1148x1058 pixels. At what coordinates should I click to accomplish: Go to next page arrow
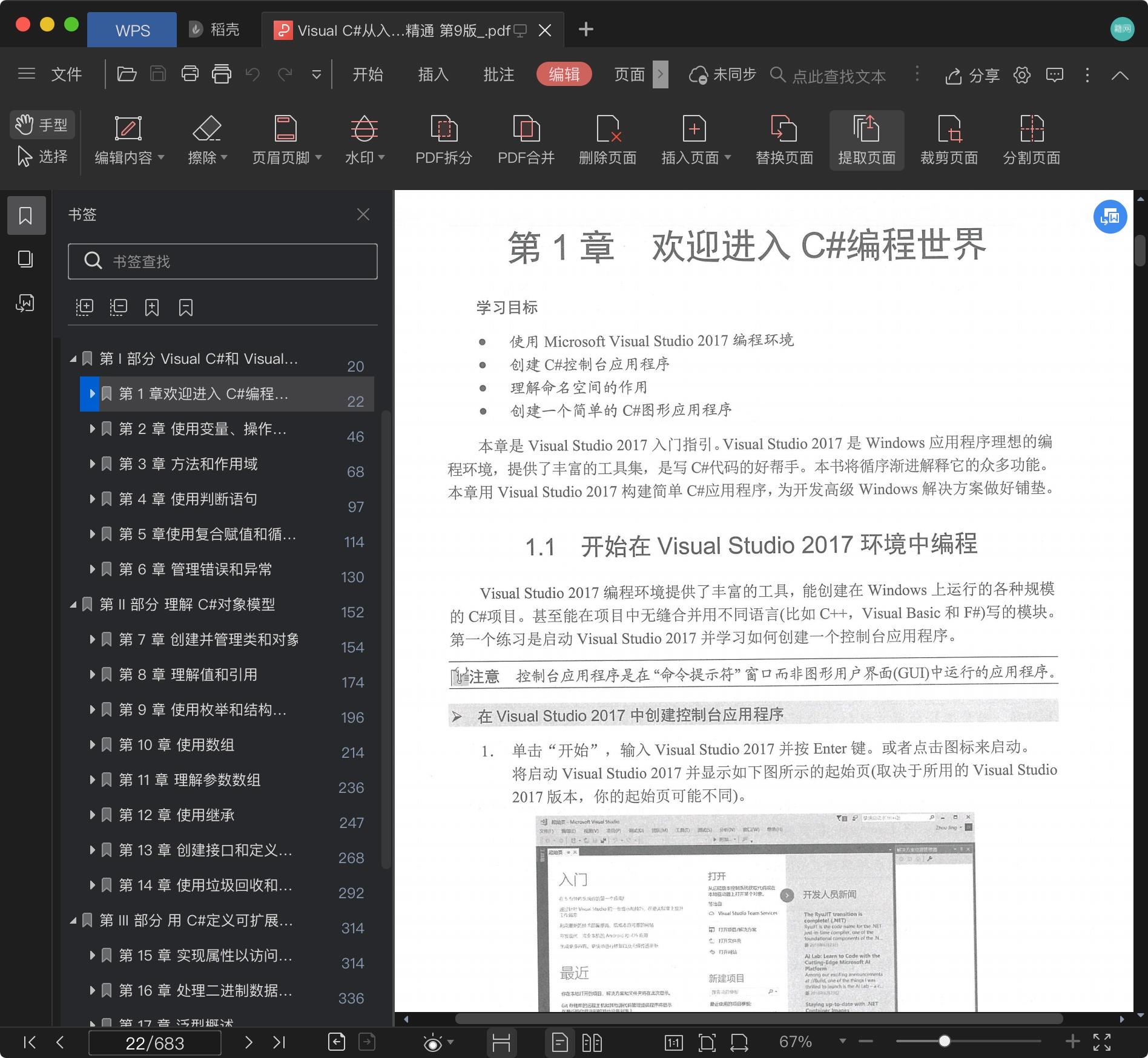pyautogui.click(x=248, y=1042)
